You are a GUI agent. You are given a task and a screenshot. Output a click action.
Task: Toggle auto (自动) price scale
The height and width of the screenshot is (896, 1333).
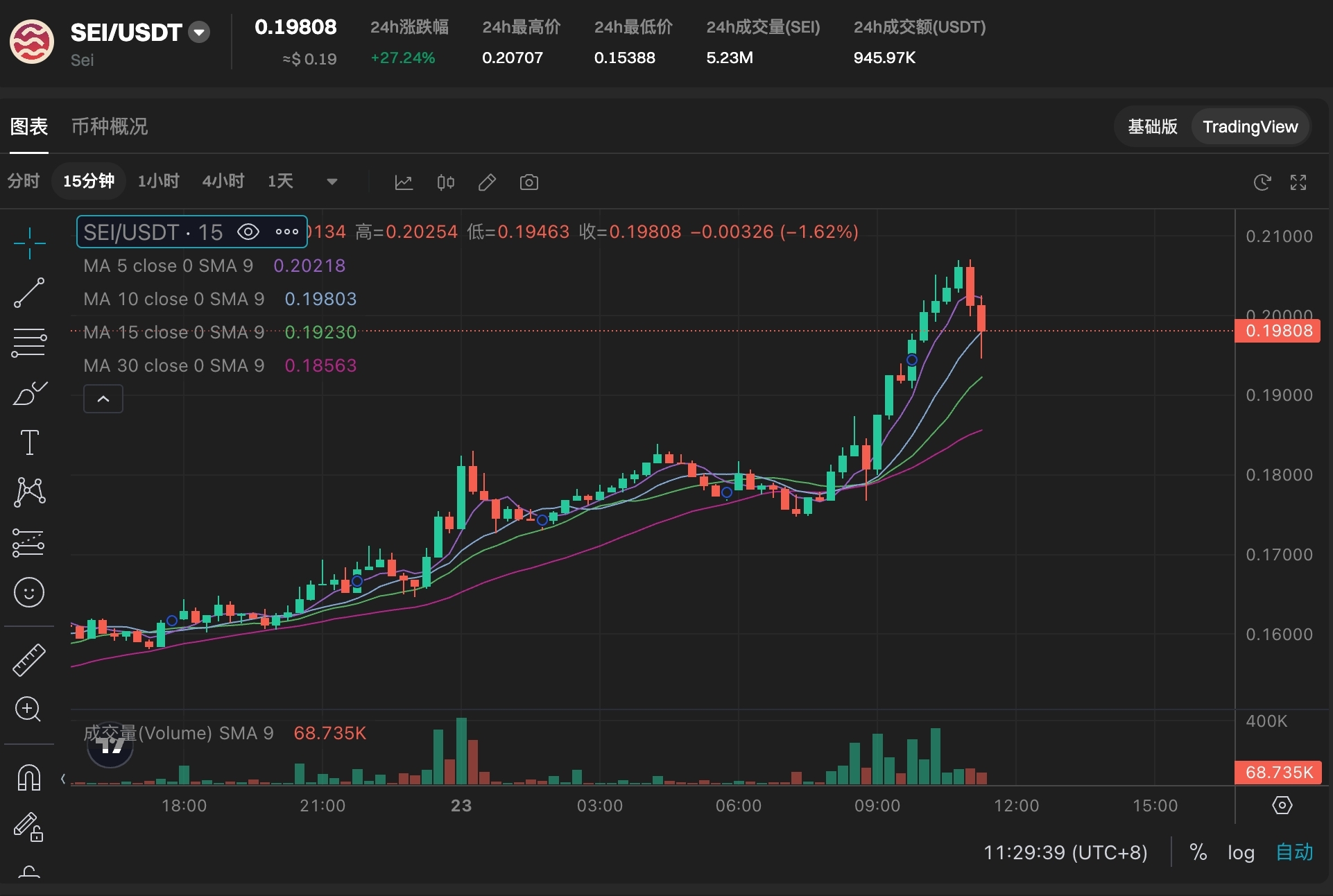pyautogui.click(x=1294, y=852)
